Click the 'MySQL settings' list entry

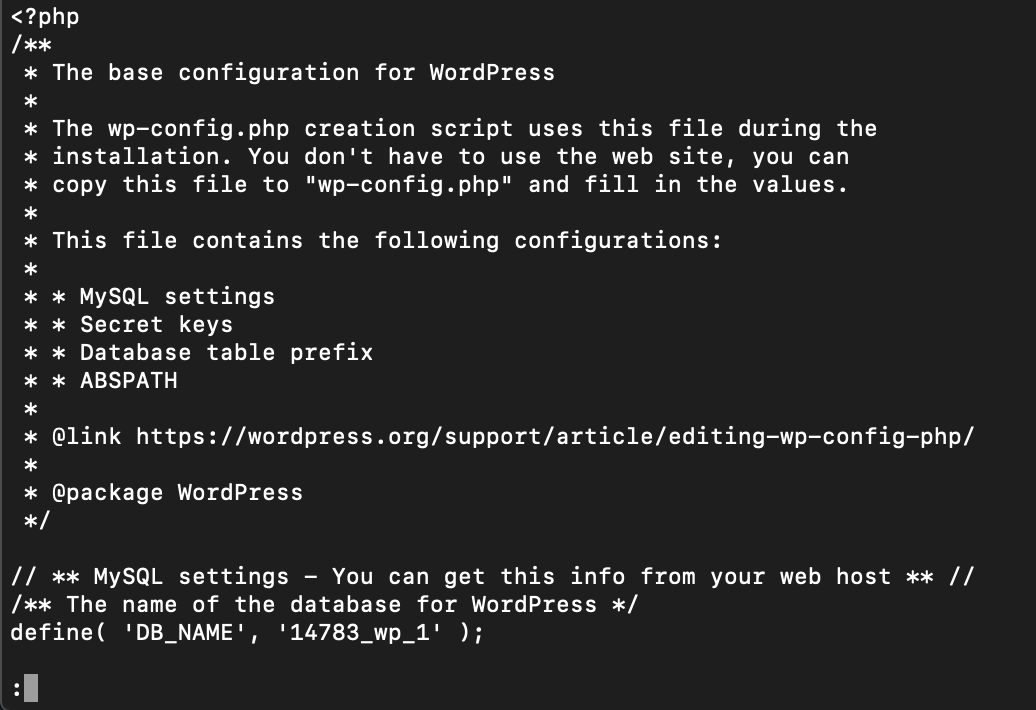(177, 297)
